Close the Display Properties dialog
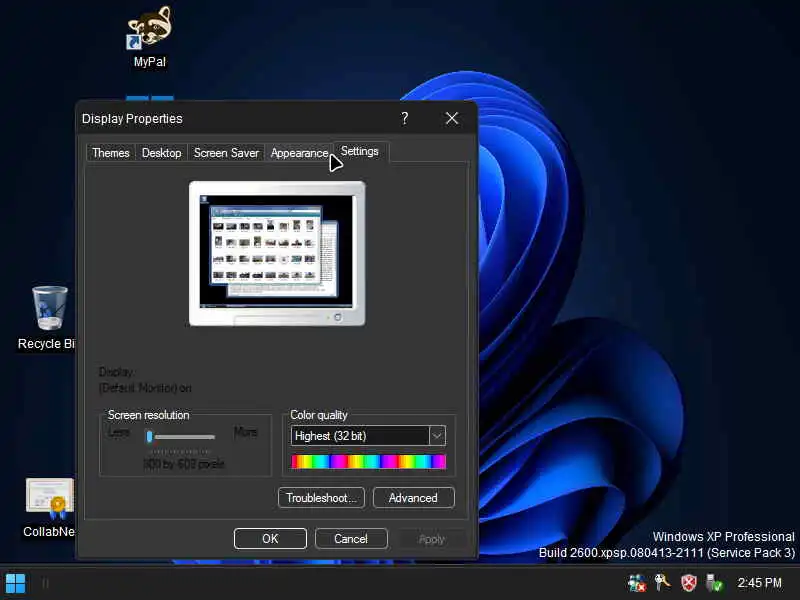Screen dimensions: 800x600 click(x=452, y=118)
